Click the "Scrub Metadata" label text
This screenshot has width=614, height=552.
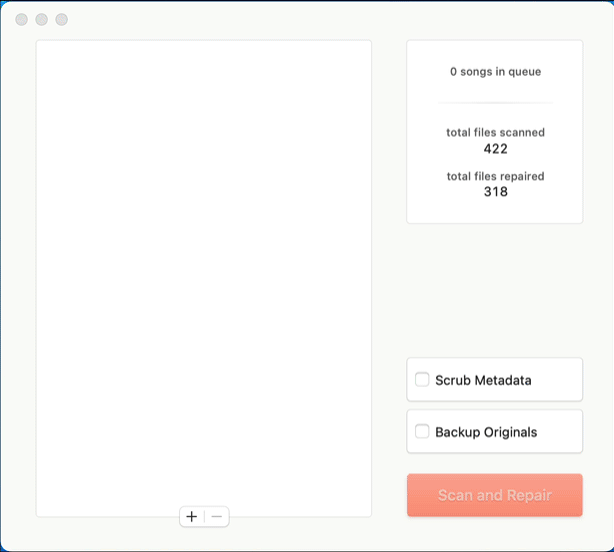pos(483,380)
